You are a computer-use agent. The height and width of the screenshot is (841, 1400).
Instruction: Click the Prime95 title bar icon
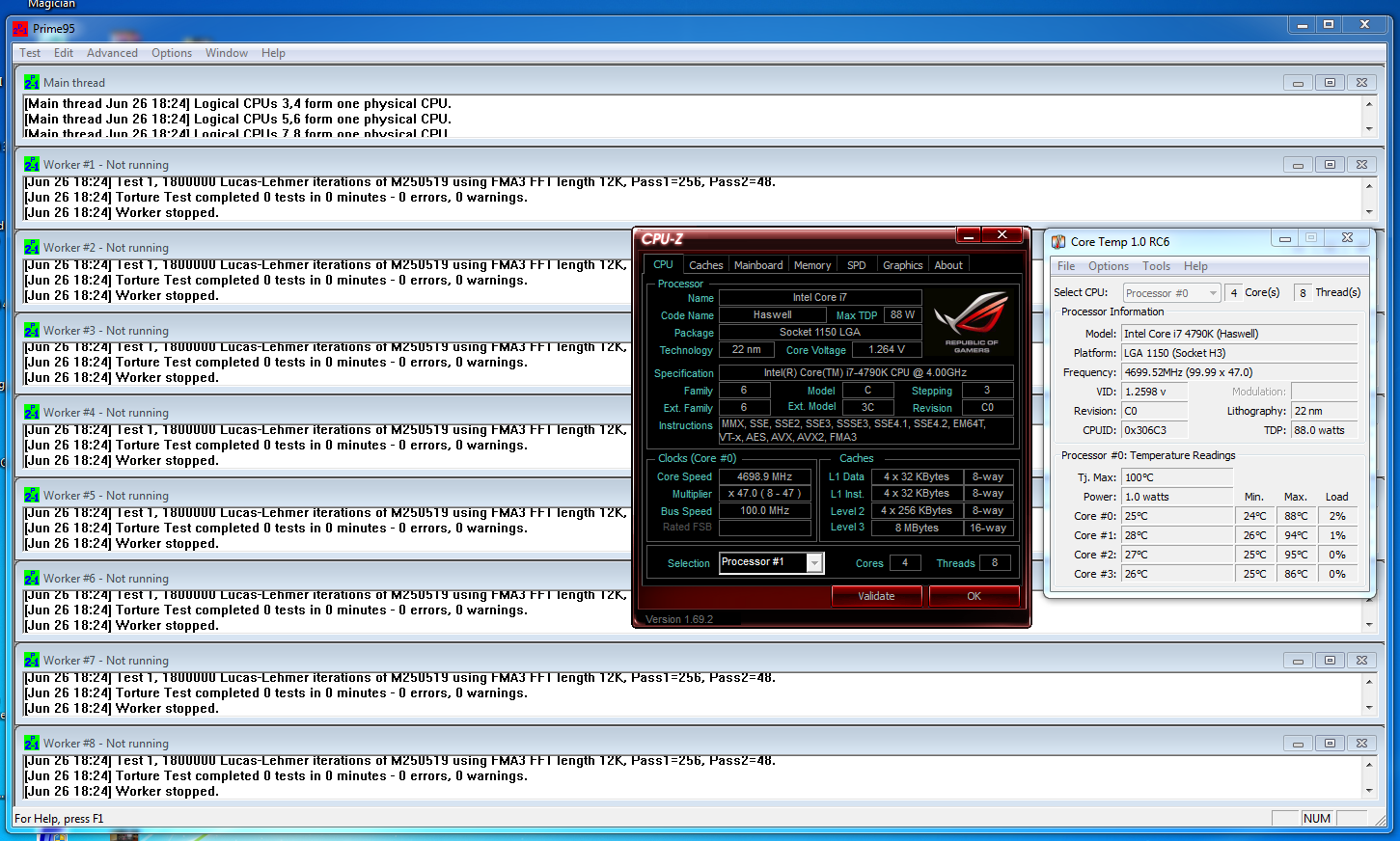tap(20, 29)
